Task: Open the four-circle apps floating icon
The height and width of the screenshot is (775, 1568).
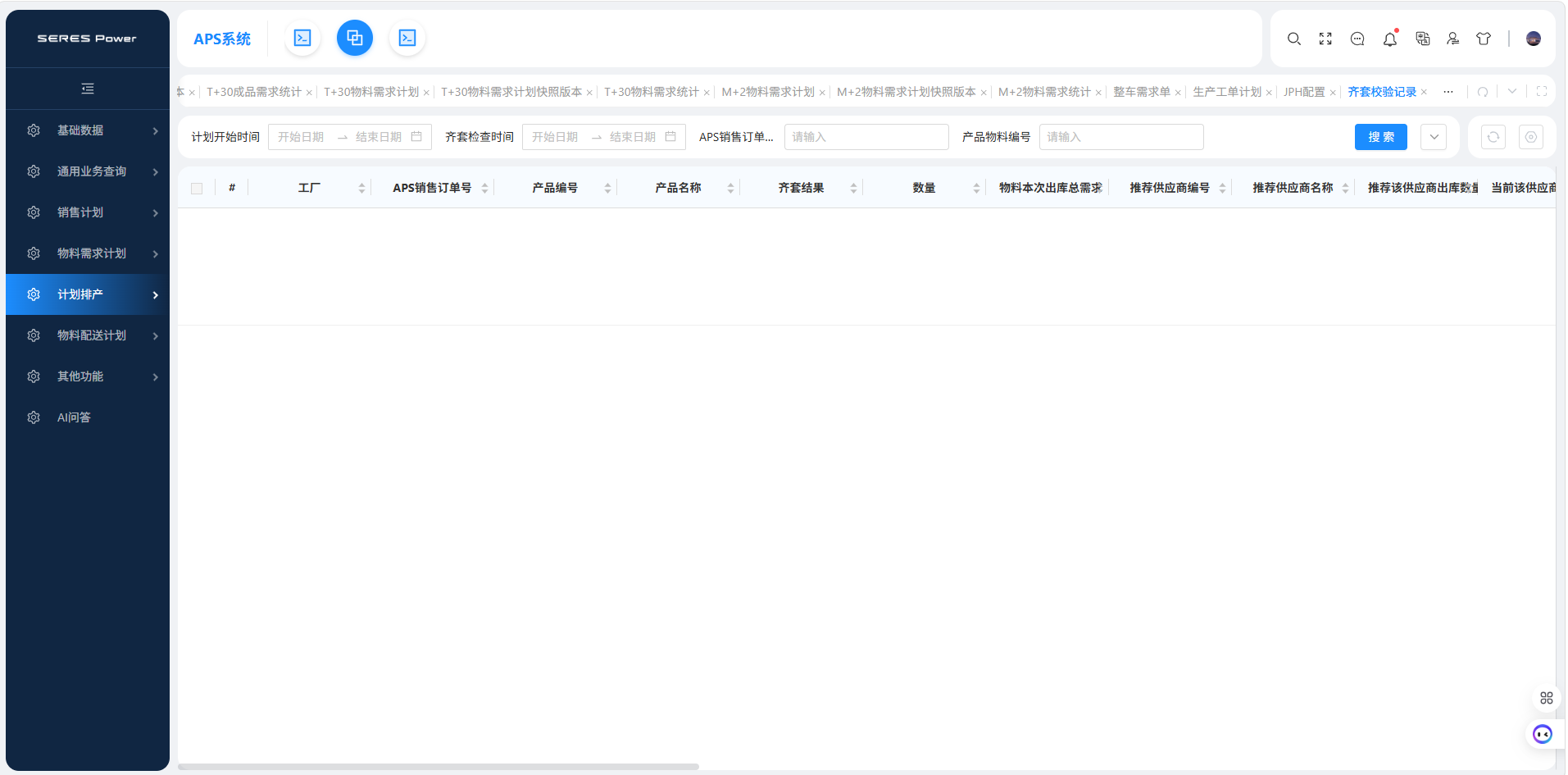Action: pyautogui.click(x=1547, y=698)
